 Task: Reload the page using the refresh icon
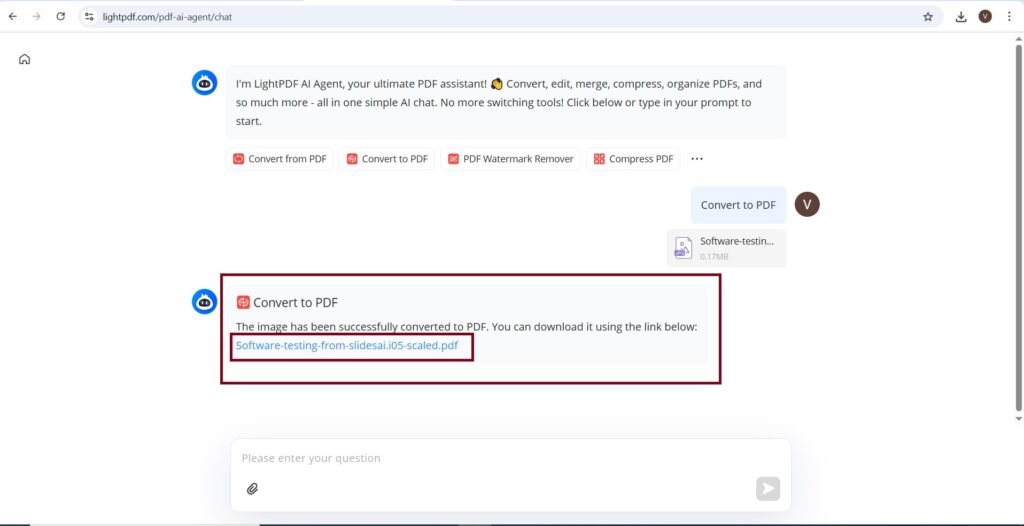(x=61, y=17)
